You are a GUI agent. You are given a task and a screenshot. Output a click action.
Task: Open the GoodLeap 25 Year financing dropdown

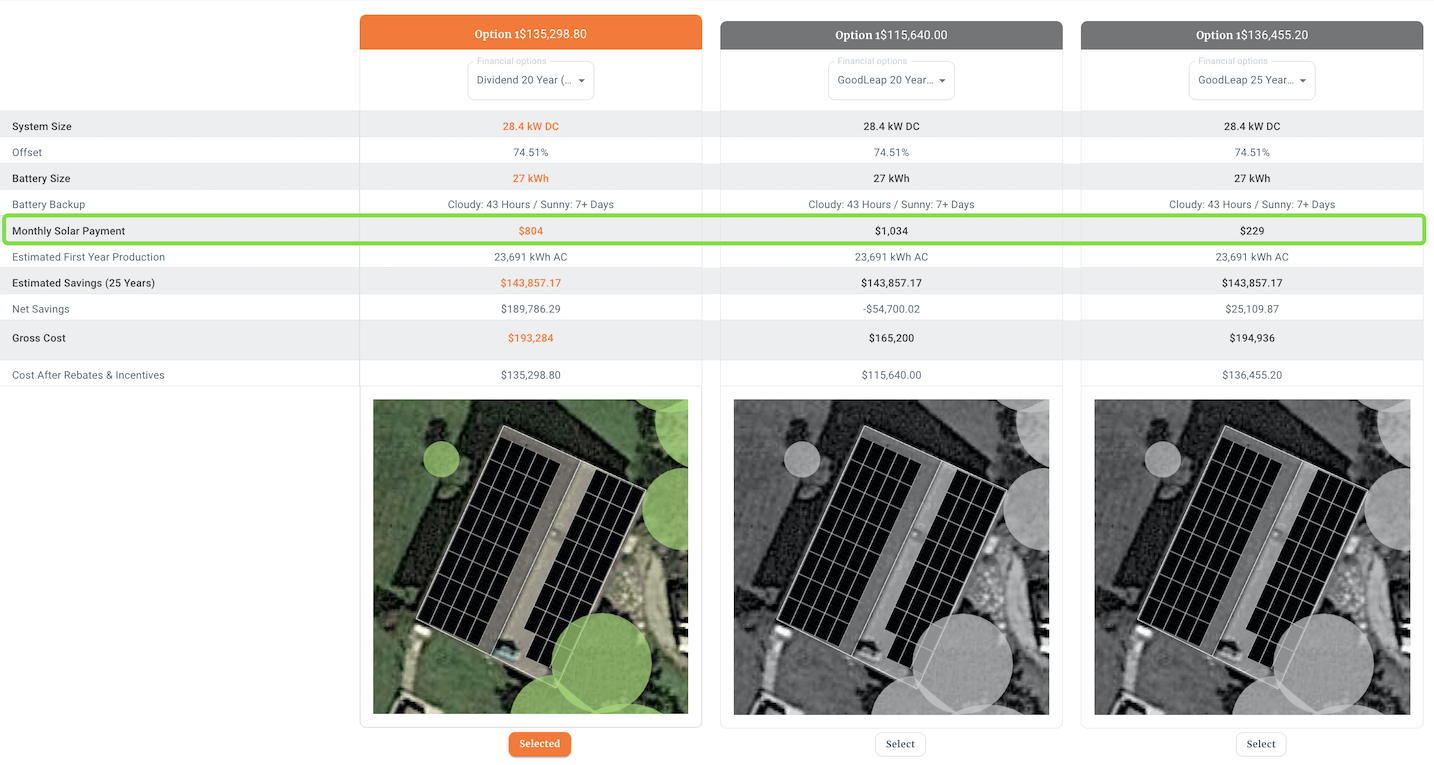(1251, 80)
